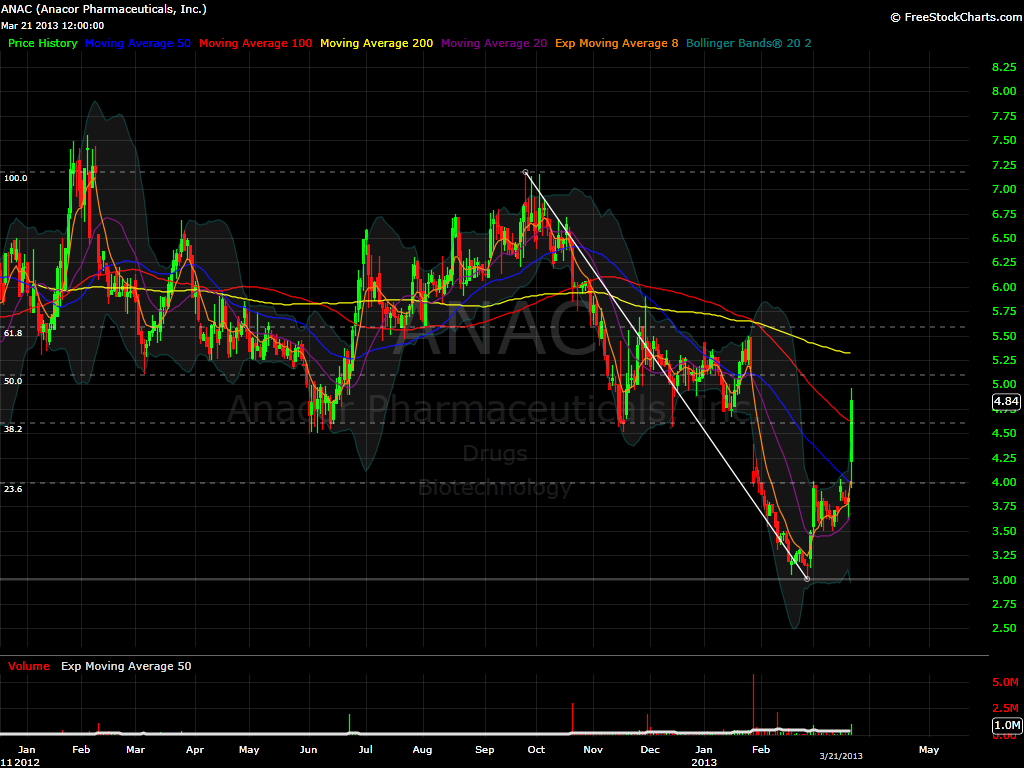
Task: Select the Moving Average 200 legend label
Action: click(376, 43)
